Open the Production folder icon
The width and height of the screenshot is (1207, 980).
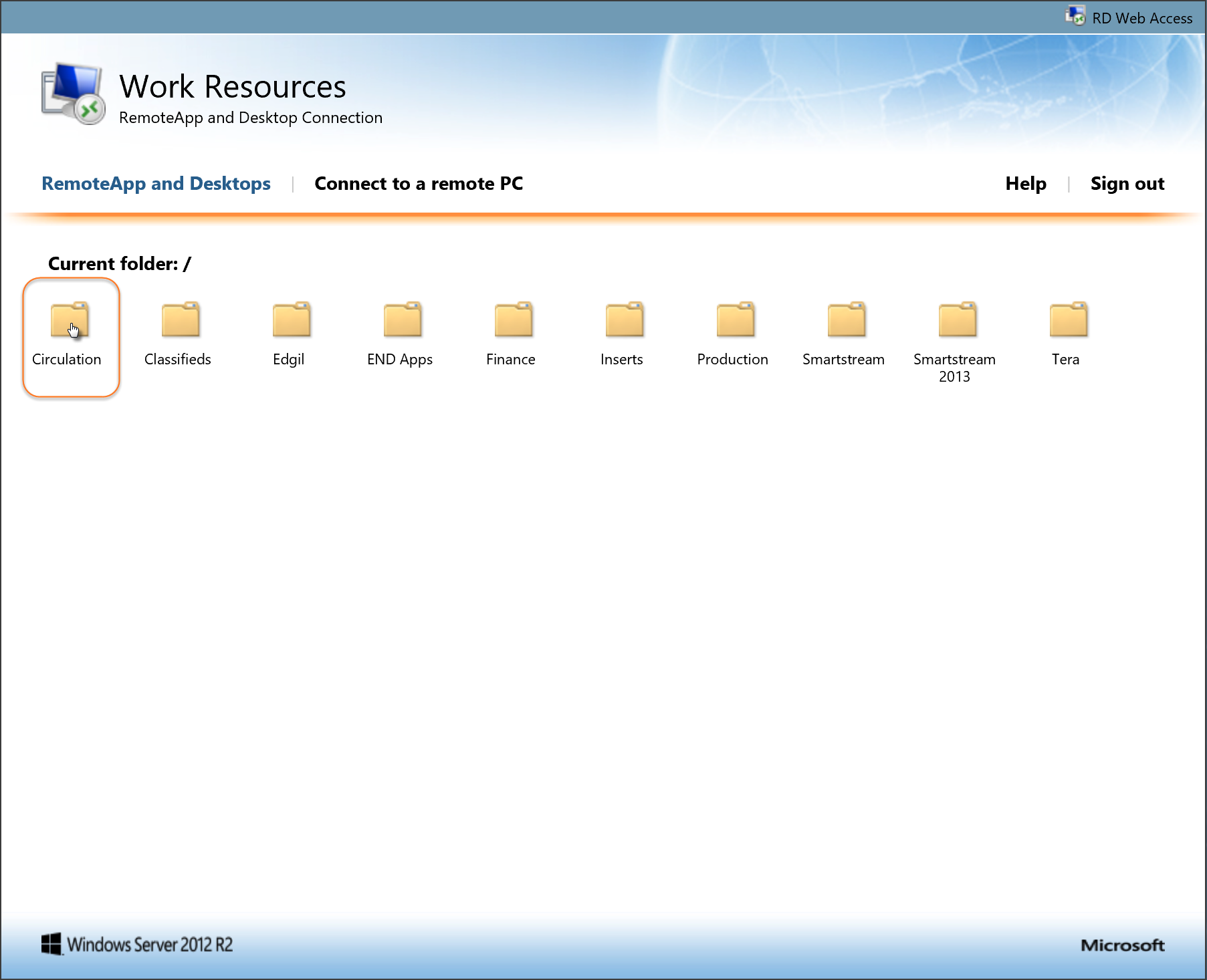736,320
